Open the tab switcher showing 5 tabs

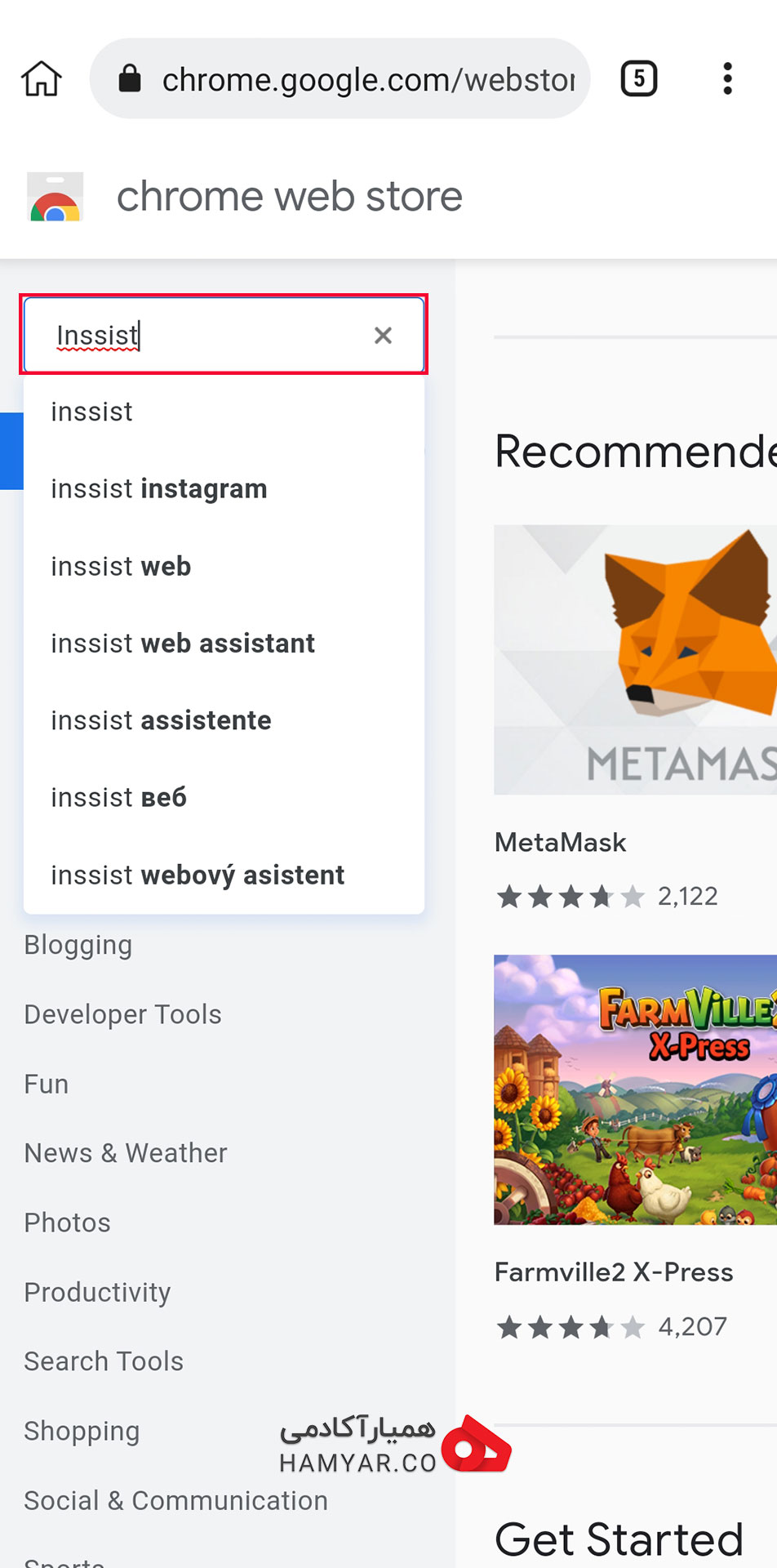point(639,79)
